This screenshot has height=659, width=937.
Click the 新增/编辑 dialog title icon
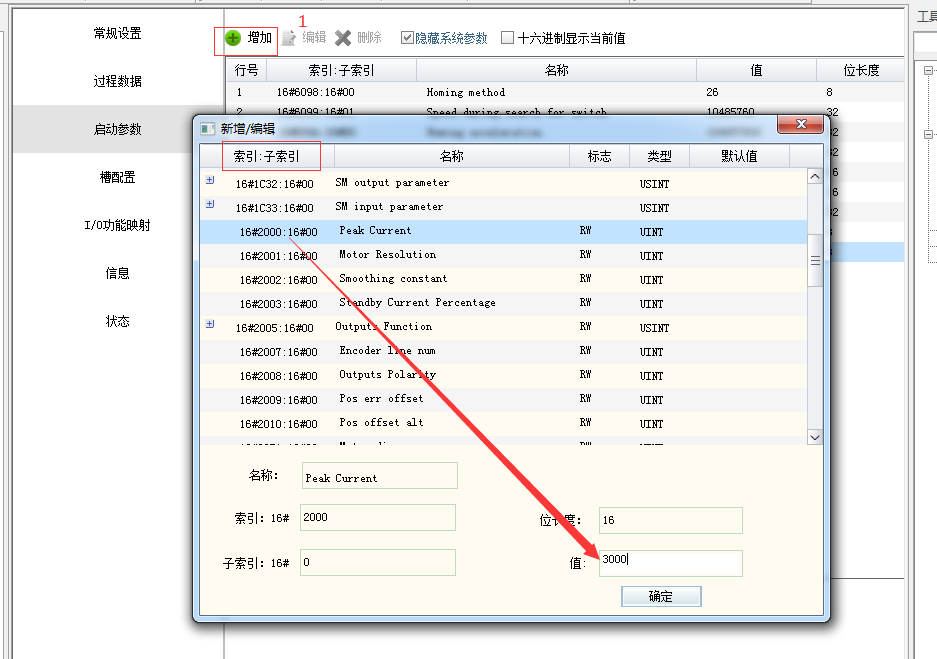(207, 129)
